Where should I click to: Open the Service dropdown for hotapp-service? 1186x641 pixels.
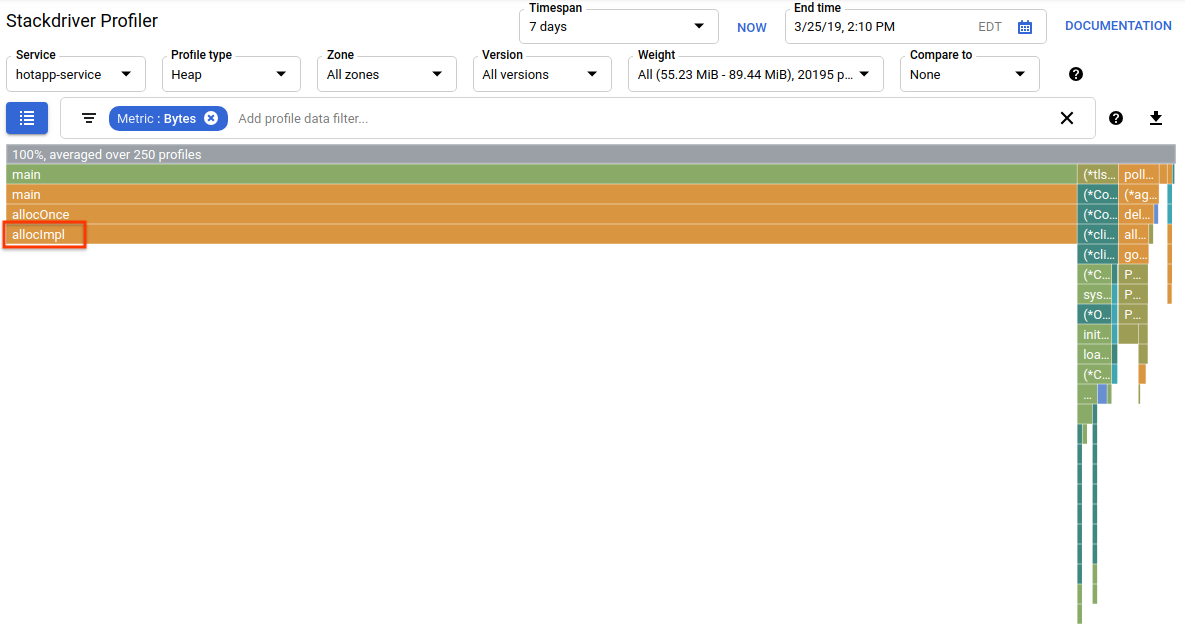[x=75, y=74]
